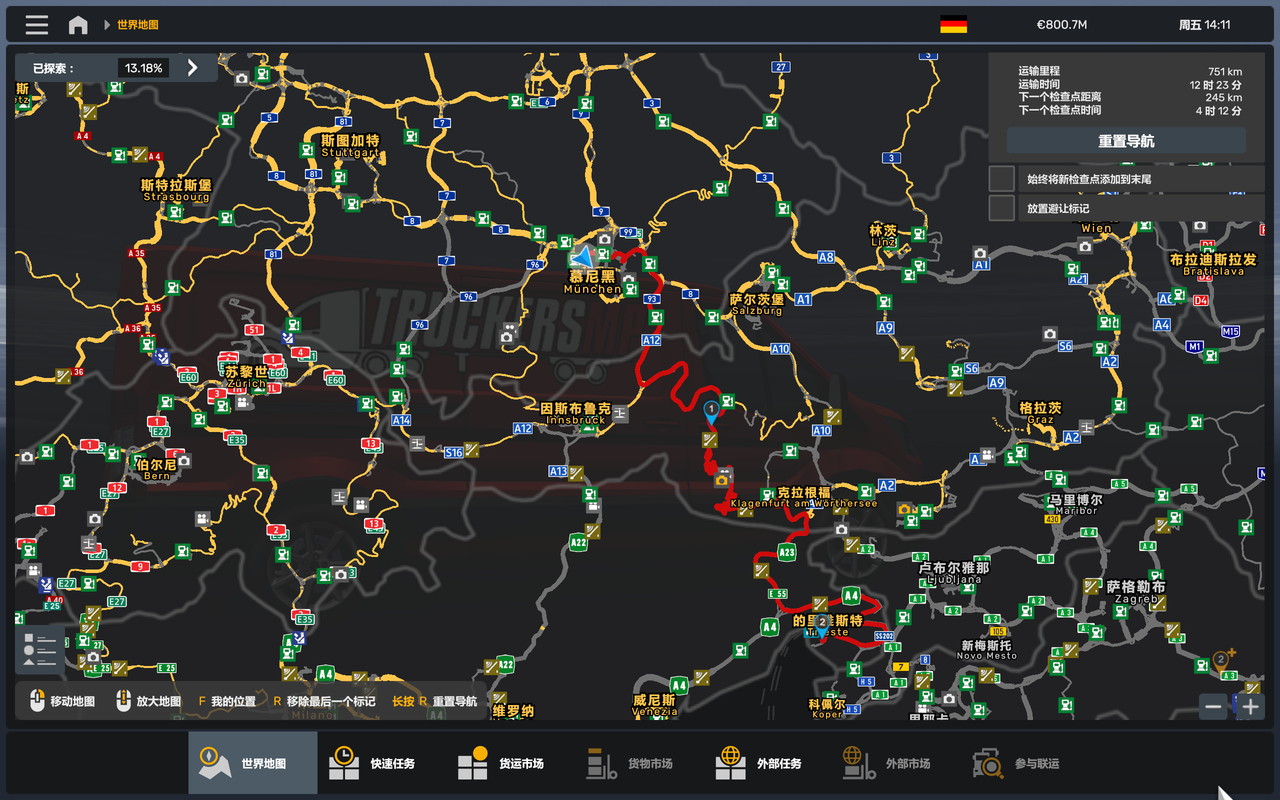Click the 因斯布鲁克 Innsbruck city label
Image resolution: width=1280 pixels, height=800 pixels.
576,414
